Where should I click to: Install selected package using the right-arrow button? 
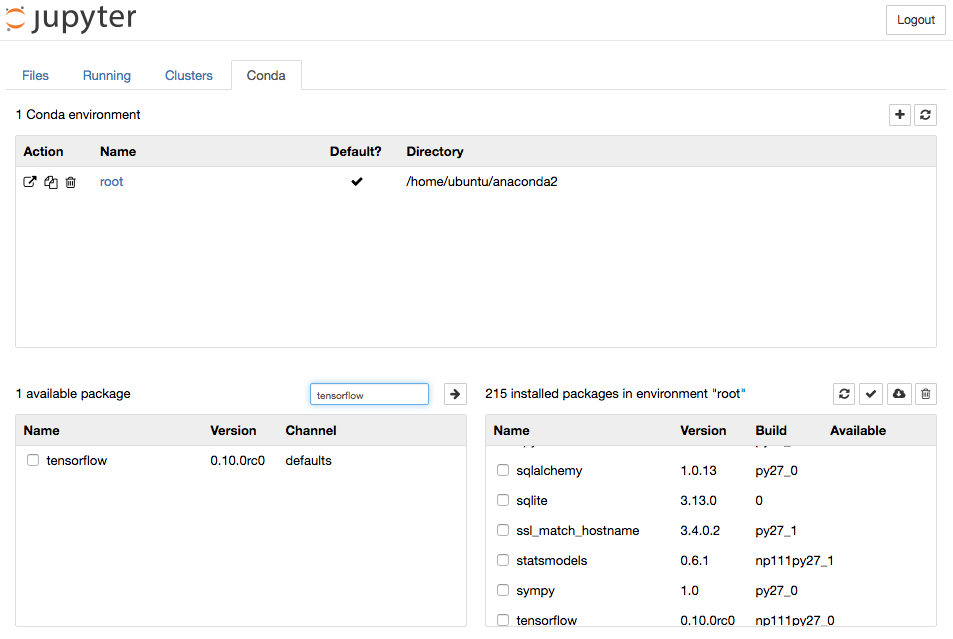click(x=455, y=394)
